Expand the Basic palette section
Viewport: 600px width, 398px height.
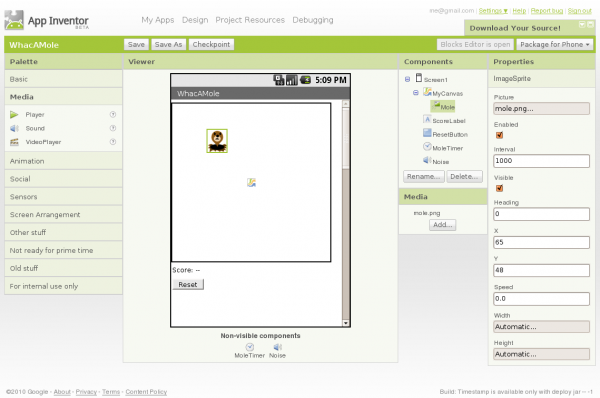pyautogui.click(x=64, y=79)
